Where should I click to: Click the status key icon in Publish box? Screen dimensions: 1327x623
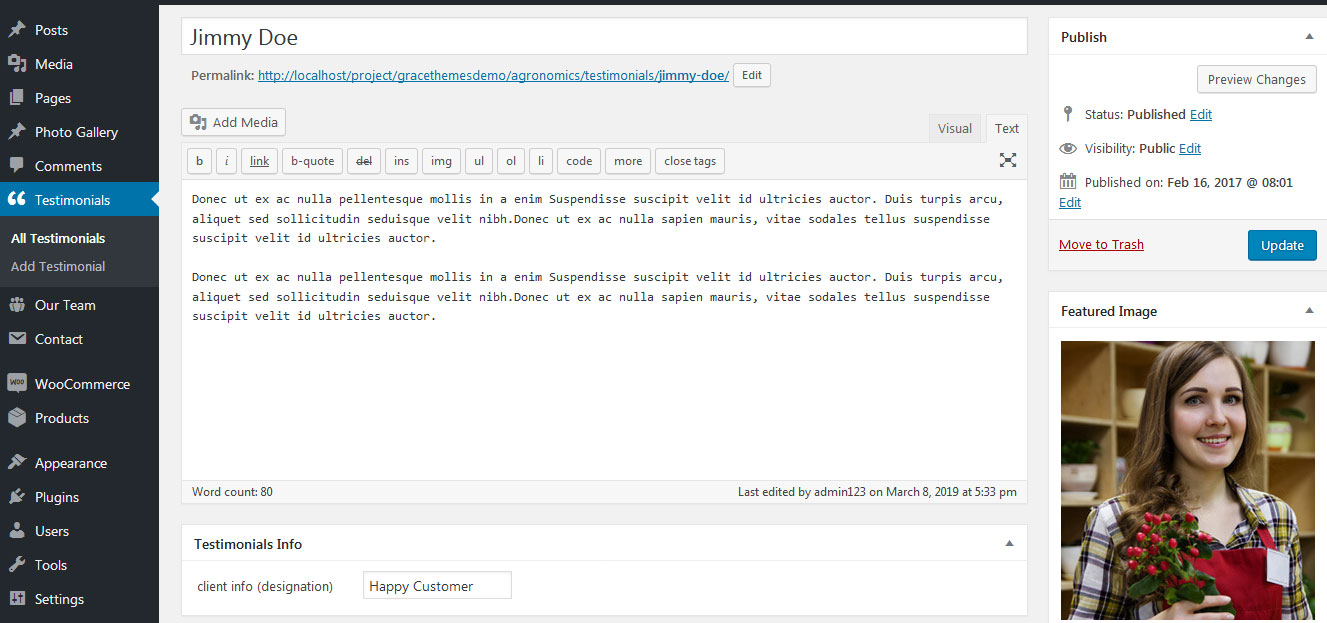pos(1068,114)
